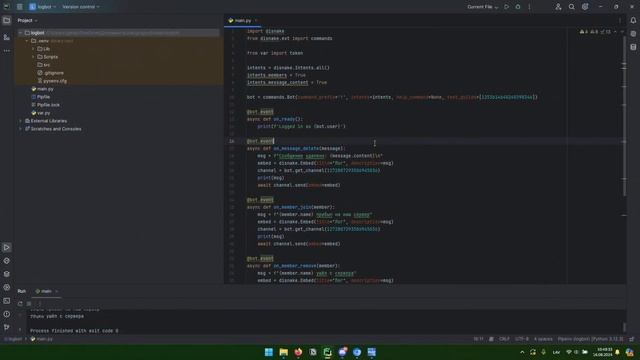Start debugging with the bug icon
Image resolution: width=640 pixels, height=360 pixels.
pos(518,7)
